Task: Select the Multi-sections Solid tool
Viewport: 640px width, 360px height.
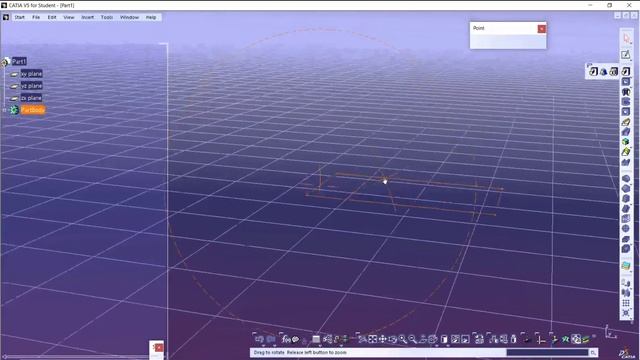Action: coord(626,152)
